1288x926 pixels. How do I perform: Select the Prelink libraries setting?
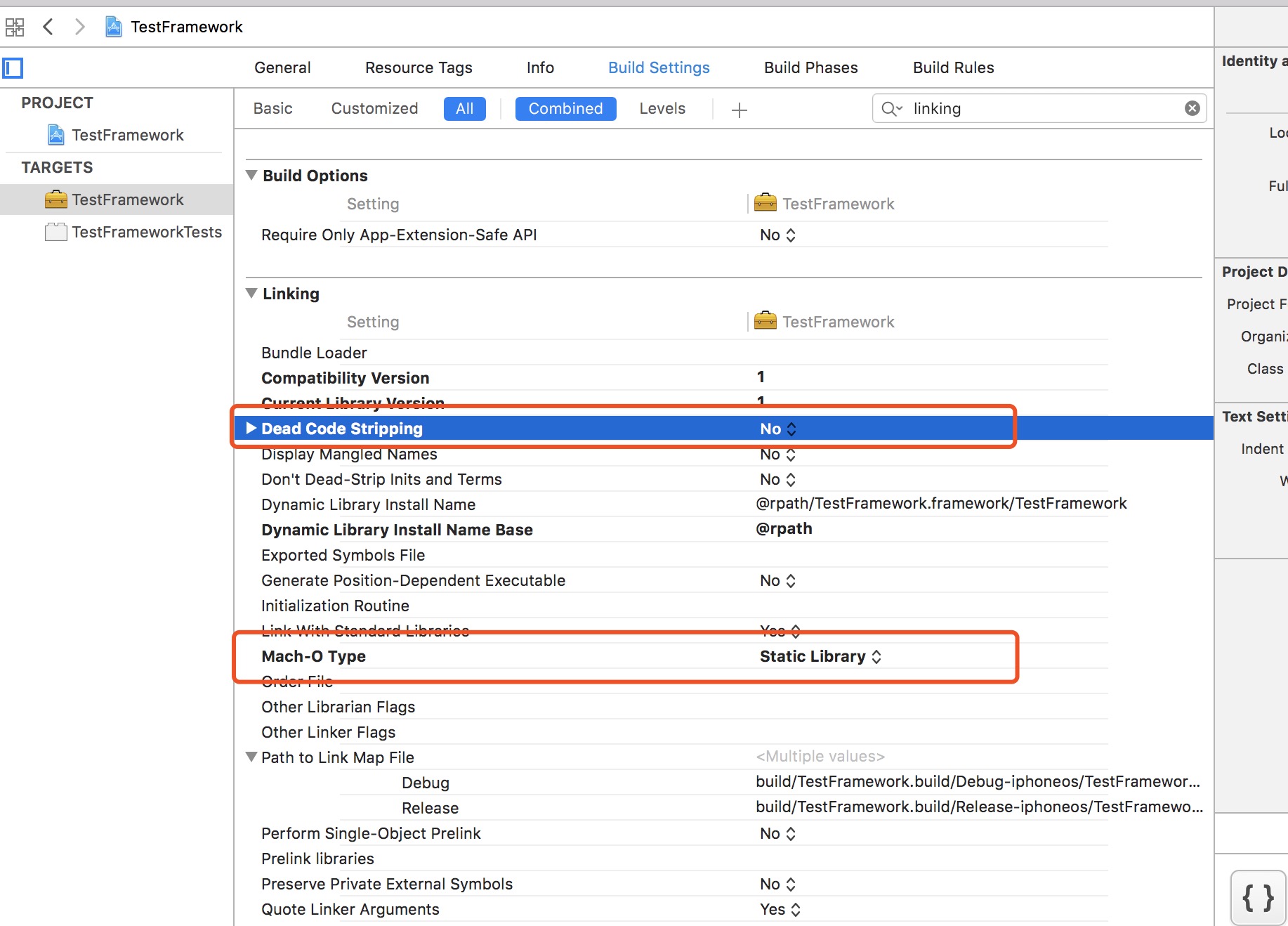(x=317, y=859)
